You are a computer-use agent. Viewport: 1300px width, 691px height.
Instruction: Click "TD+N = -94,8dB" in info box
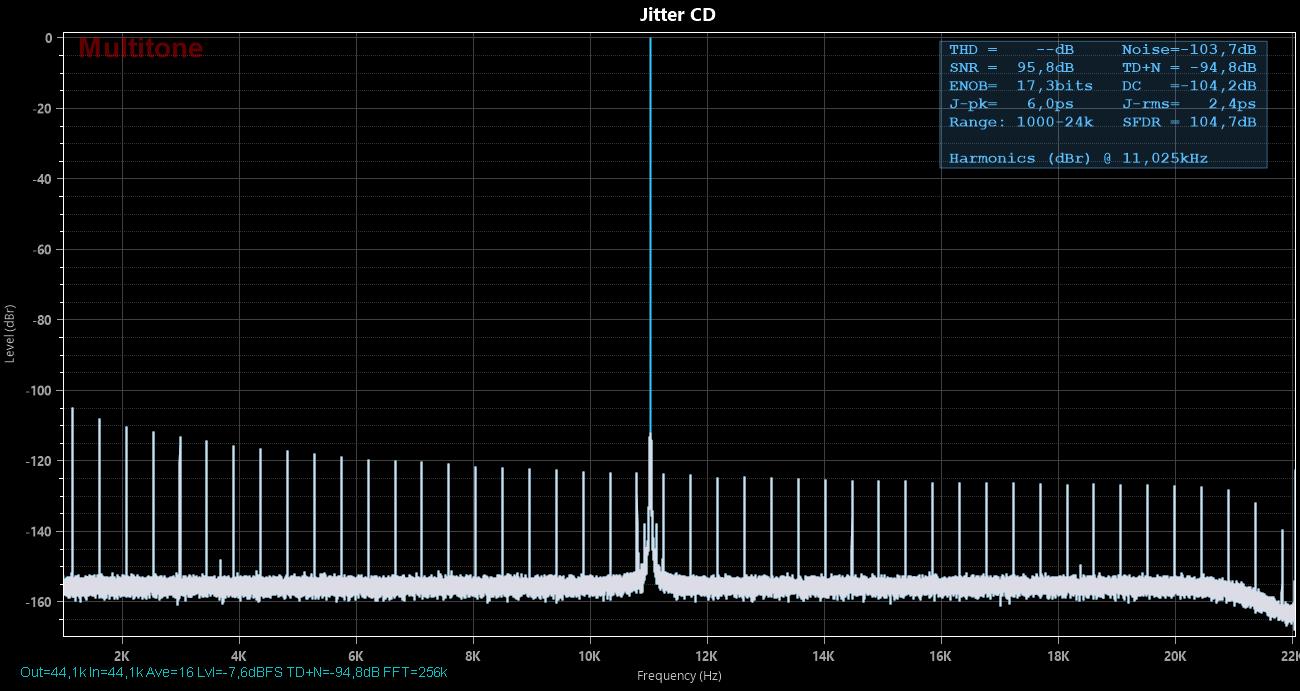tap(1189, 68)
